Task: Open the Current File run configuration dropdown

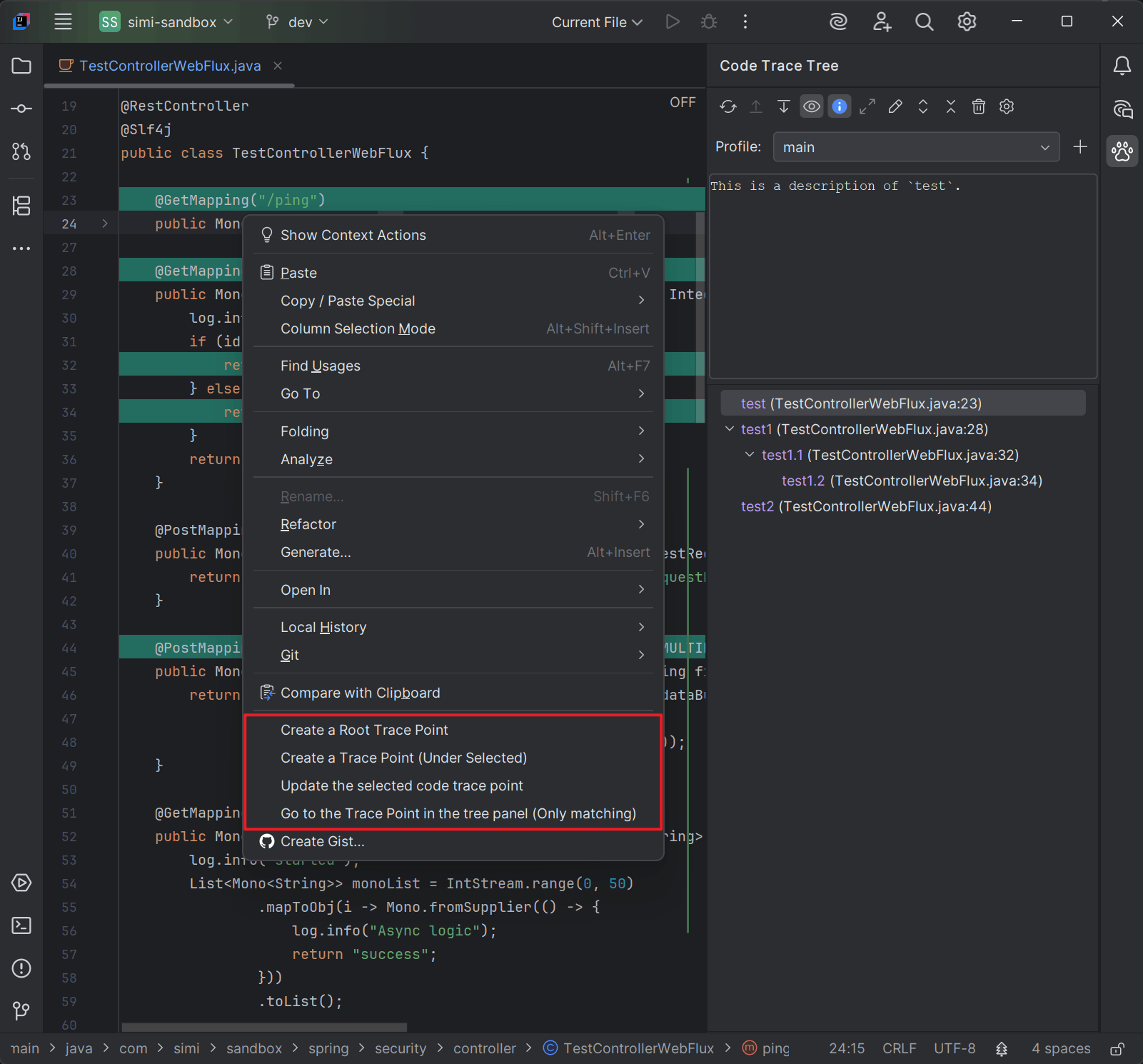Action: pos(597,21)
